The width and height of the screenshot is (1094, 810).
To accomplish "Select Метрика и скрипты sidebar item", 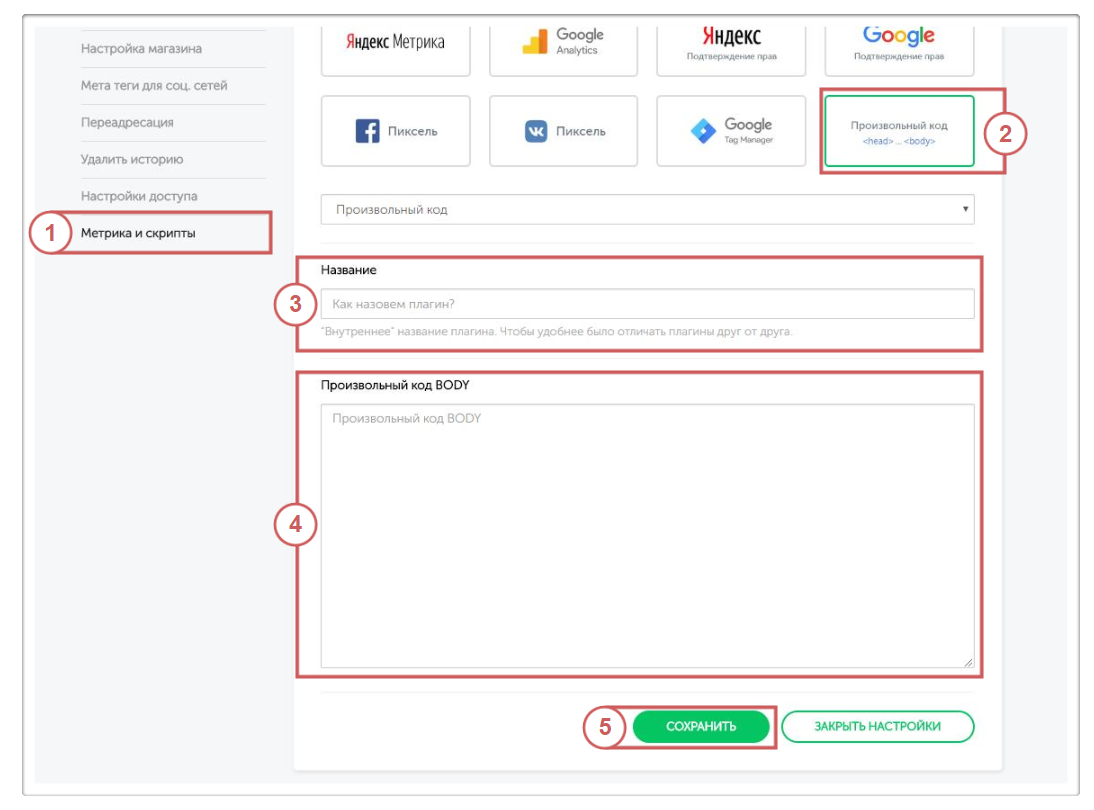I will pyautogui.click(x=138, y=233).
